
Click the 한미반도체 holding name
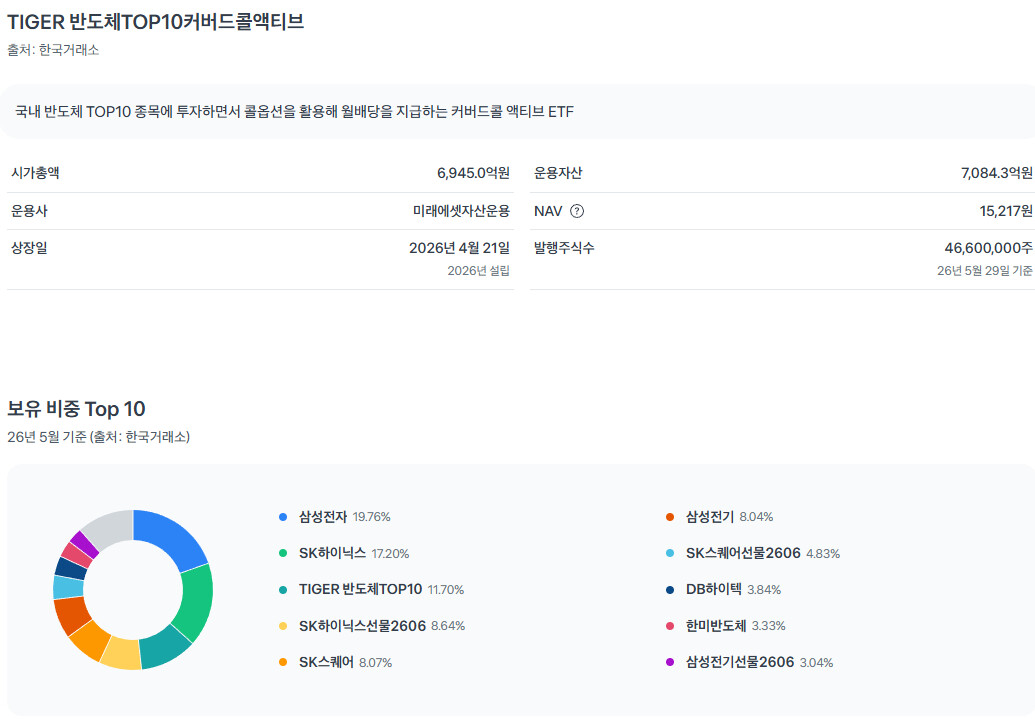(x=716, y=626)
